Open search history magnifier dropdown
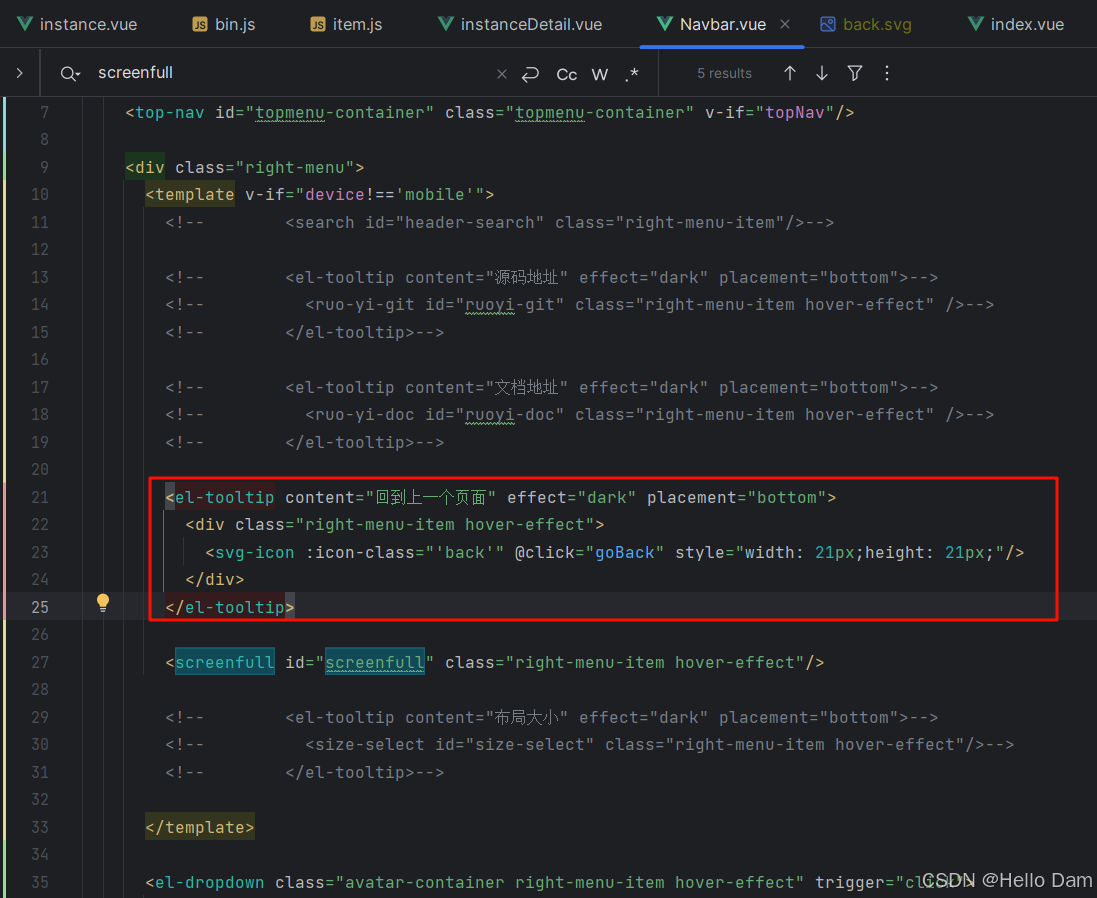This screenshot has width=1097, height=898. (70, 73)
